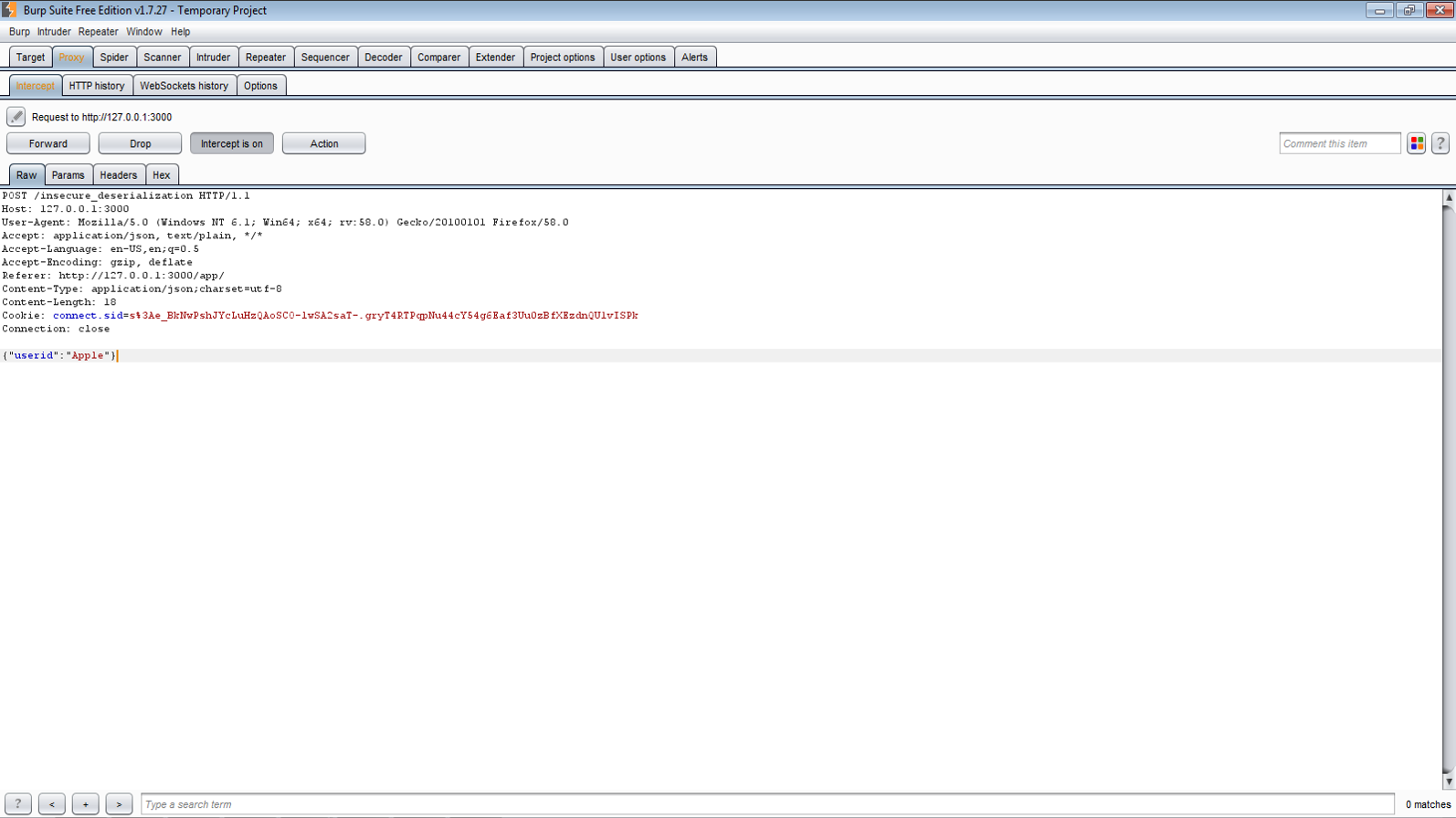This screenshot has height=818, width=1456.
Task: Click the User-Agent header line
Action: pos(285,222)
